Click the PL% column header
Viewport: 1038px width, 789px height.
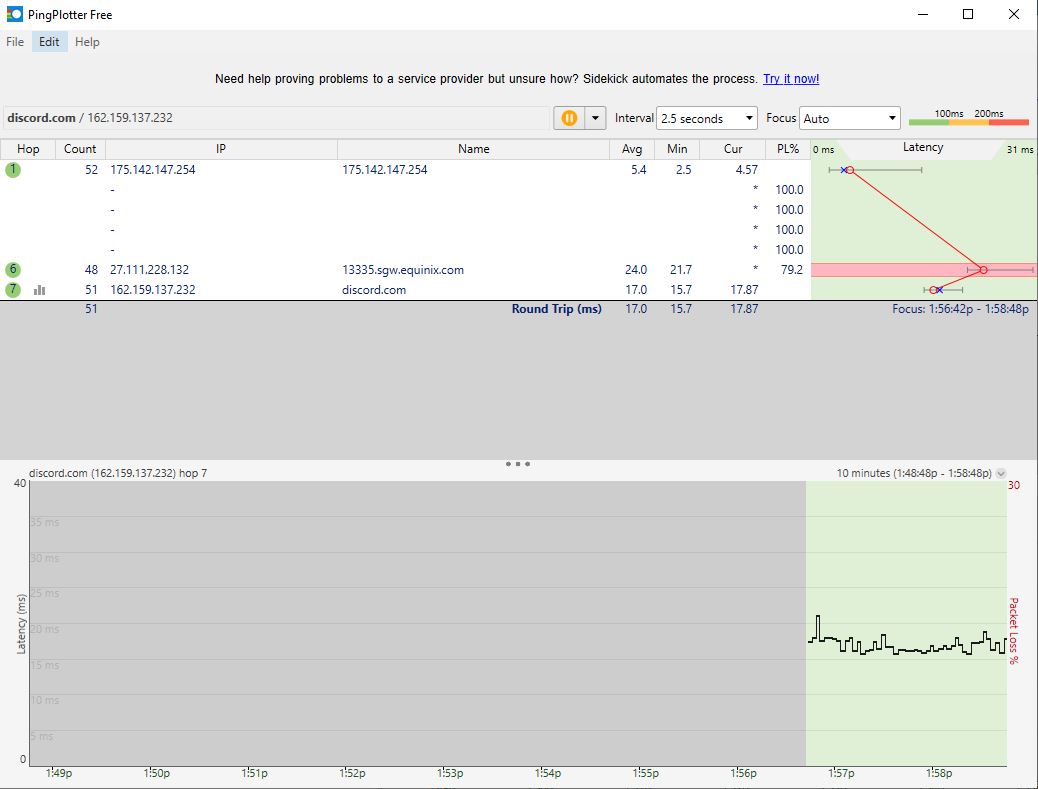pos(788,149)
